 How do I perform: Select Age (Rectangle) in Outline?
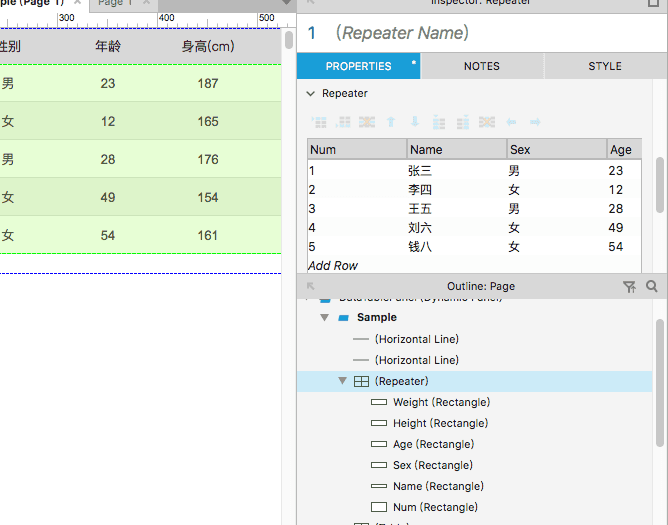pyautogui.click(x=433, y=444)
